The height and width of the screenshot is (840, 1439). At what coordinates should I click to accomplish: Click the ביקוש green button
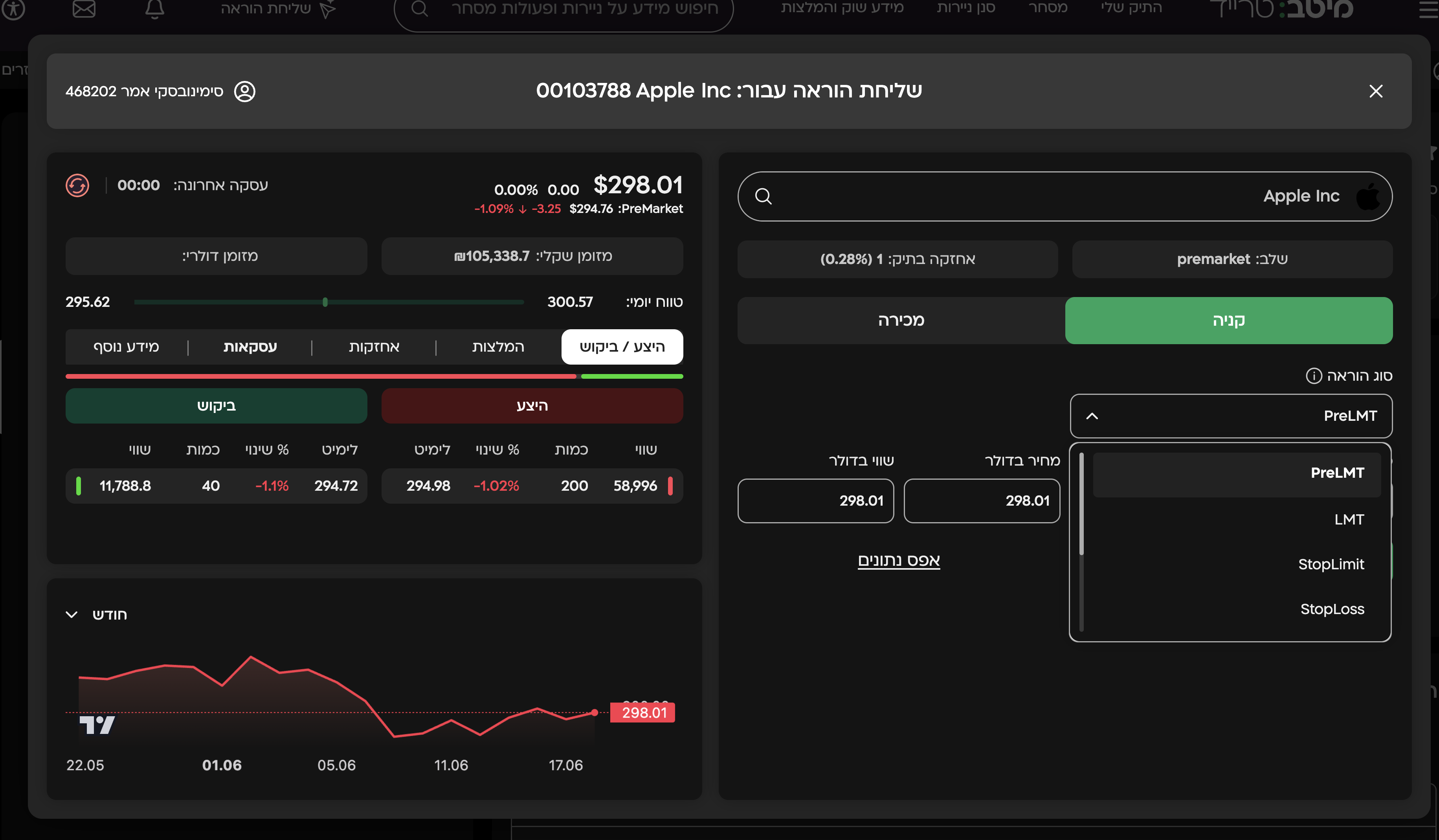[217, 406]
